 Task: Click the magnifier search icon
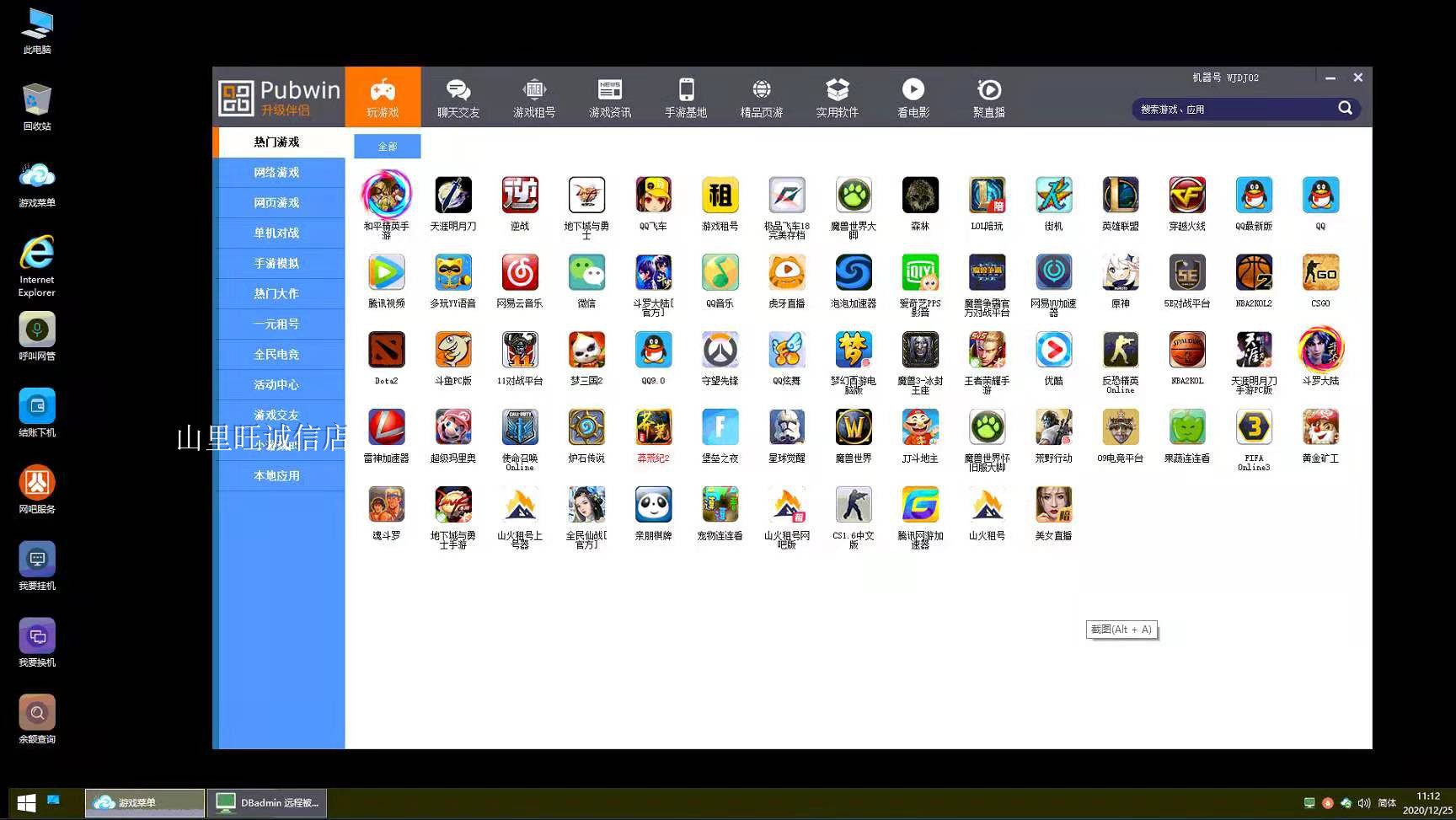(1346, 108)
